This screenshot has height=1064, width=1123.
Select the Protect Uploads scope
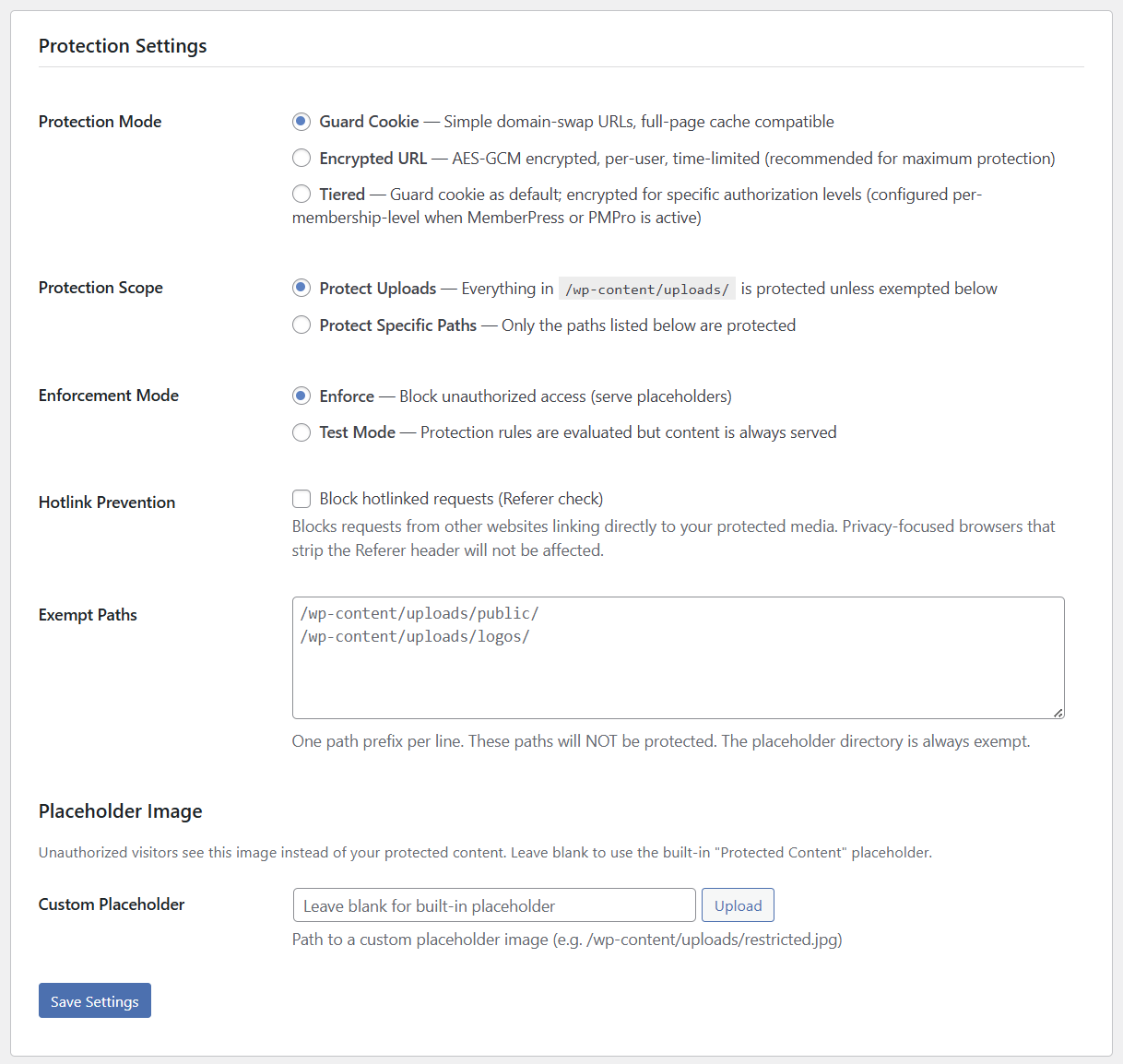301,288
